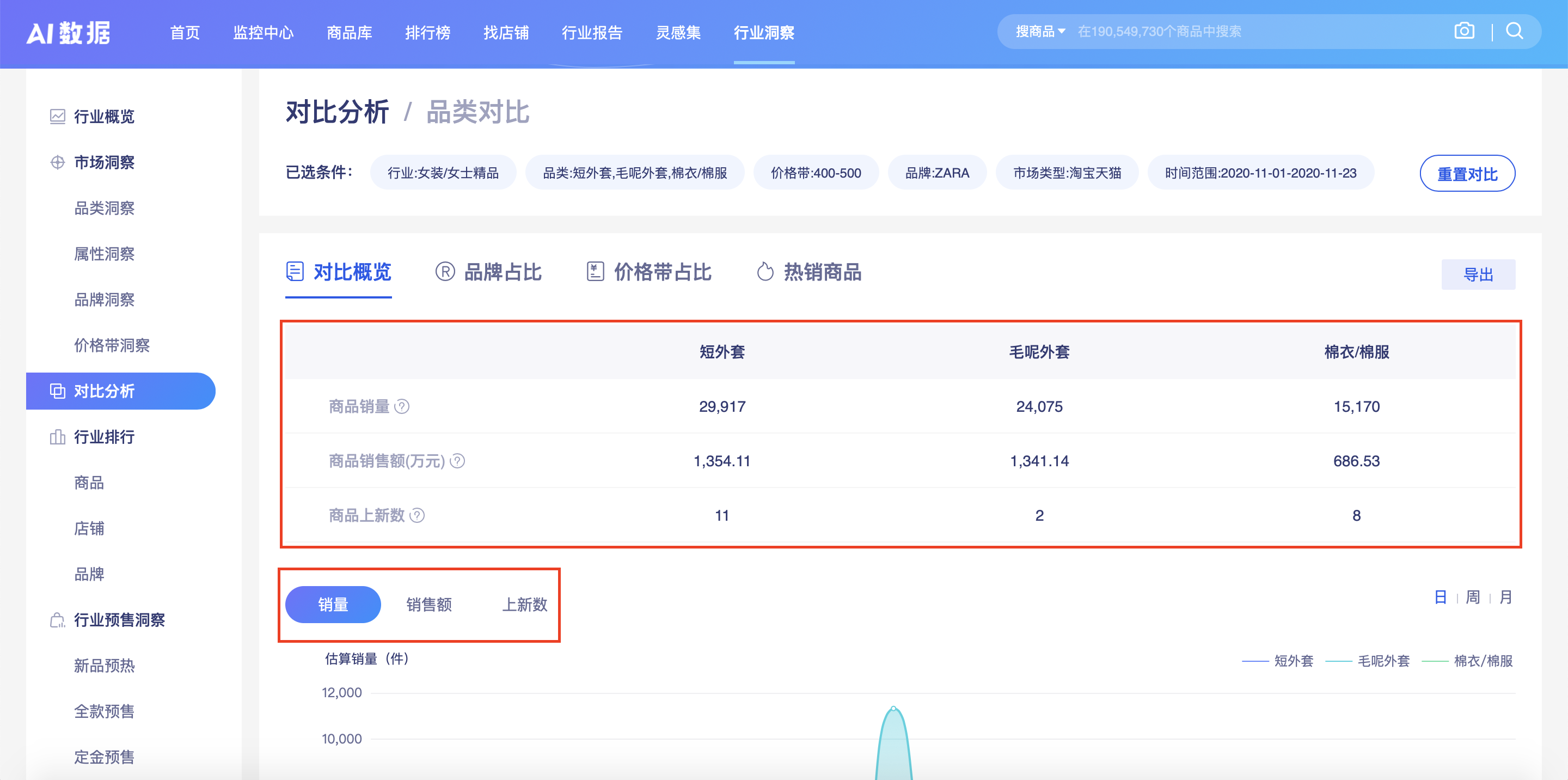
Task: Open the 行业报告 menu item
Action: pyautogui.click(x=592, y=33)
